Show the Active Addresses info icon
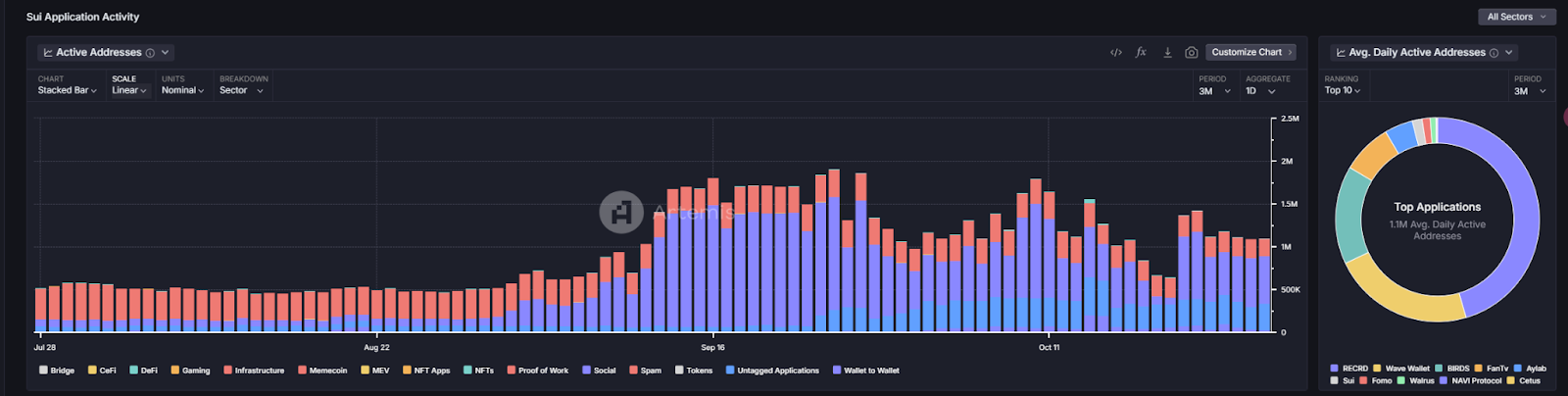Viewport: 1568px width, 396px height. pyautogui.click(x=150, y=53)
